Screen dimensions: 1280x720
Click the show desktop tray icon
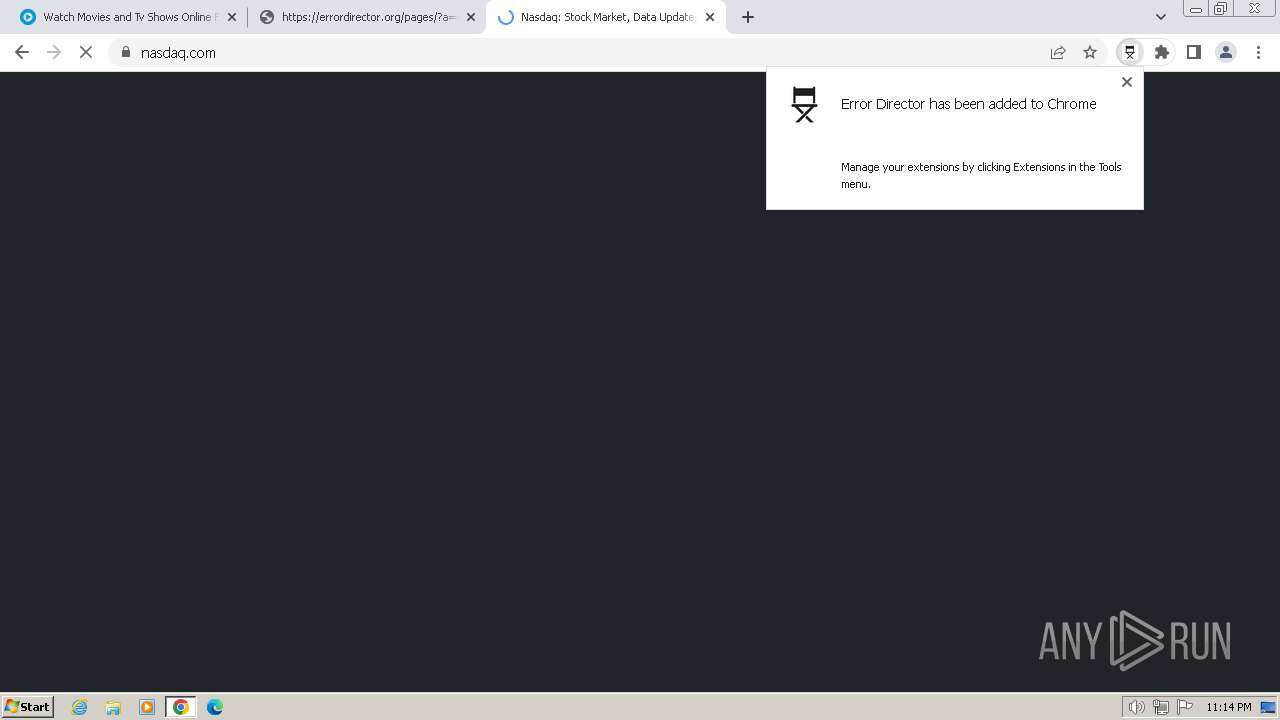(1268, 707)
